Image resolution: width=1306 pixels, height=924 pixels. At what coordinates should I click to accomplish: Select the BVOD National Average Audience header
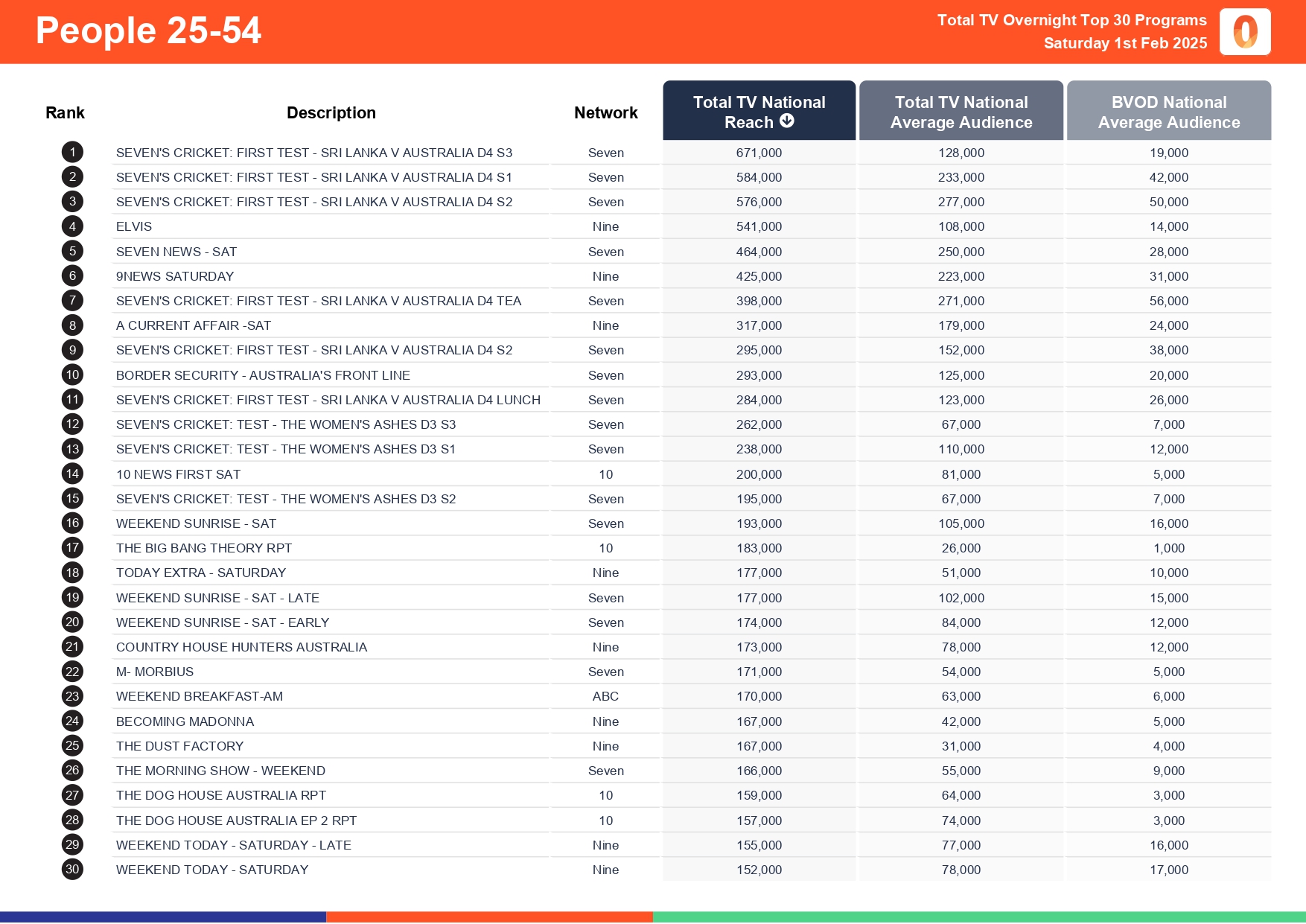(1168, 112)
